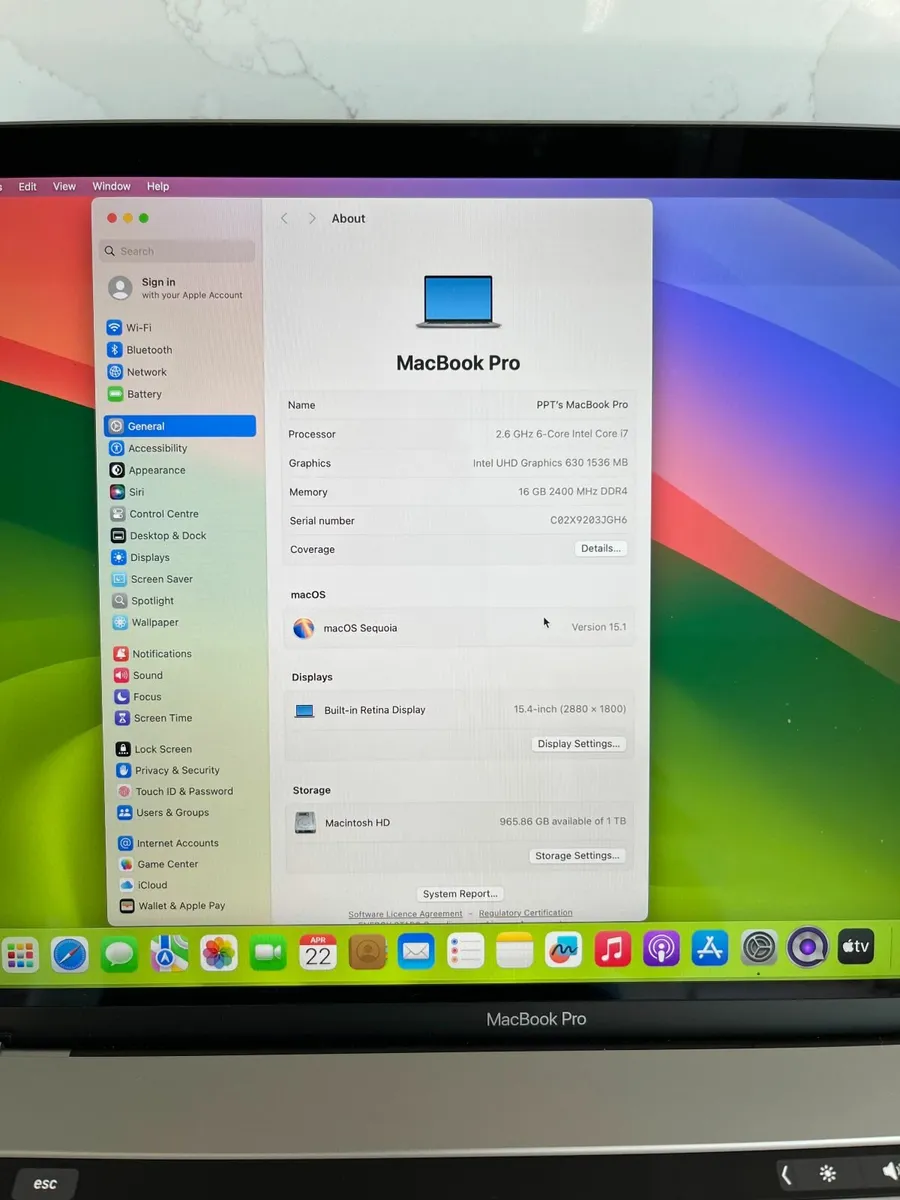Open Wallpaper settings
900x1200 pixels.
pos(146,622)
